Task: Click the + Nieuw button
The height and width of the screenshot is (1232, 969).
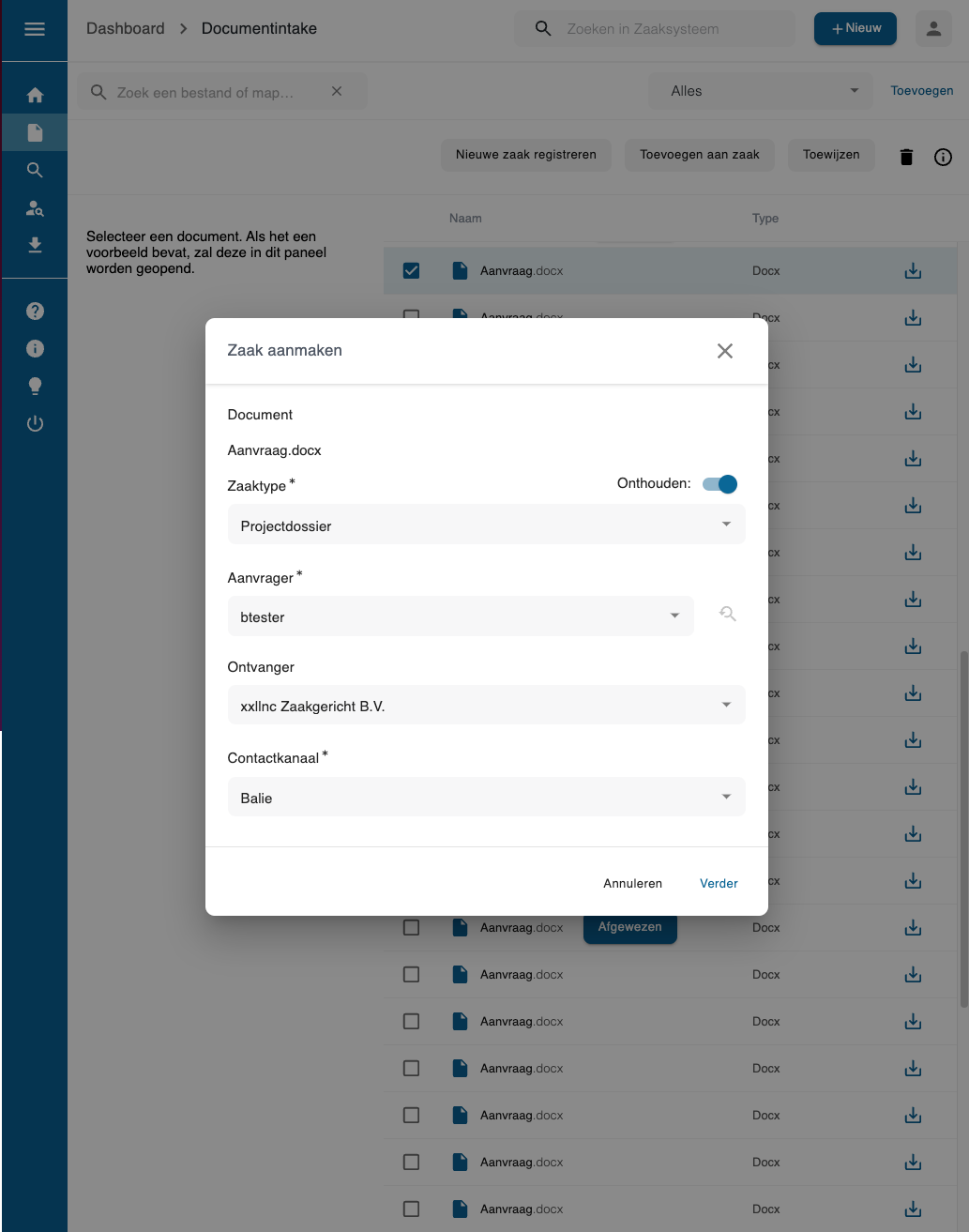Action: [x=855, y=29]
